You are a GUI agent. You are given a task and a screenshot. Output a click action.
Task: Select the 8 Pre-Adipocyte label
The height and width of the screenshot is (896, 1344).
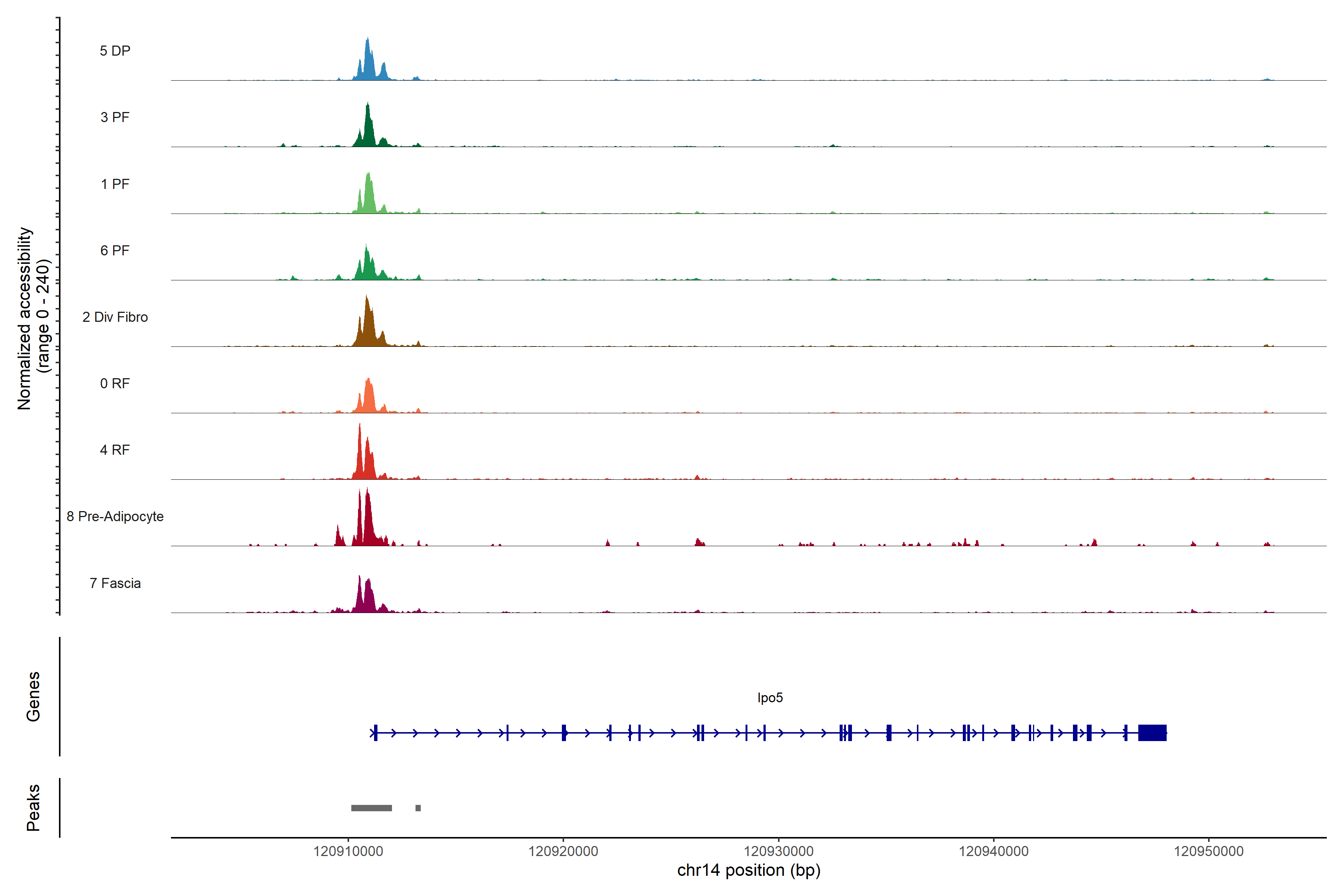(x=115, y=517)
